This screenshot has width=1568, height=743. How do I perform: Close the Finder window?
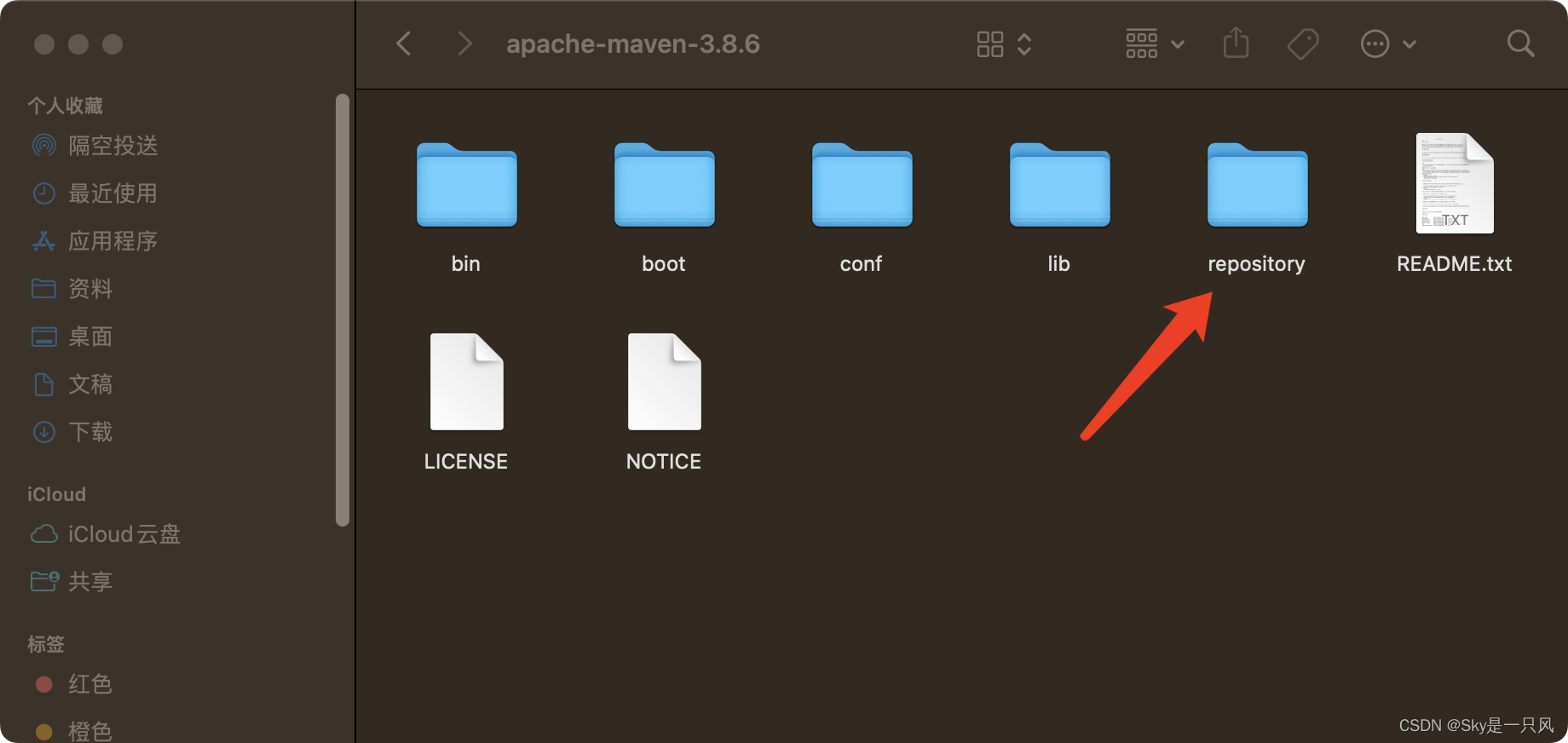[x=44, y=44]
